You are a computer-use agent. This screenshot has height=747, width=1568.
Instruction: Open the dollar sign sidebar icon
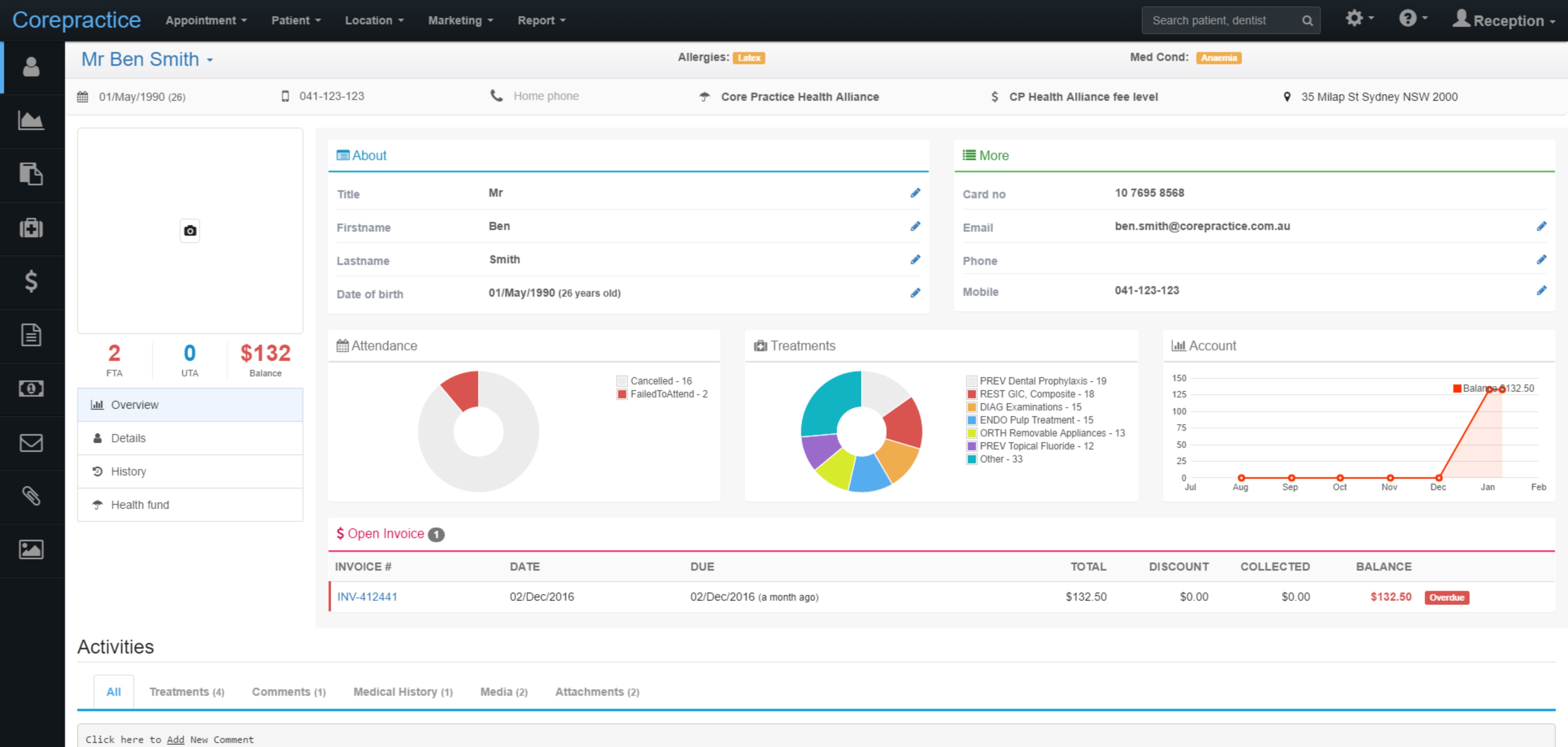[31, 281]
